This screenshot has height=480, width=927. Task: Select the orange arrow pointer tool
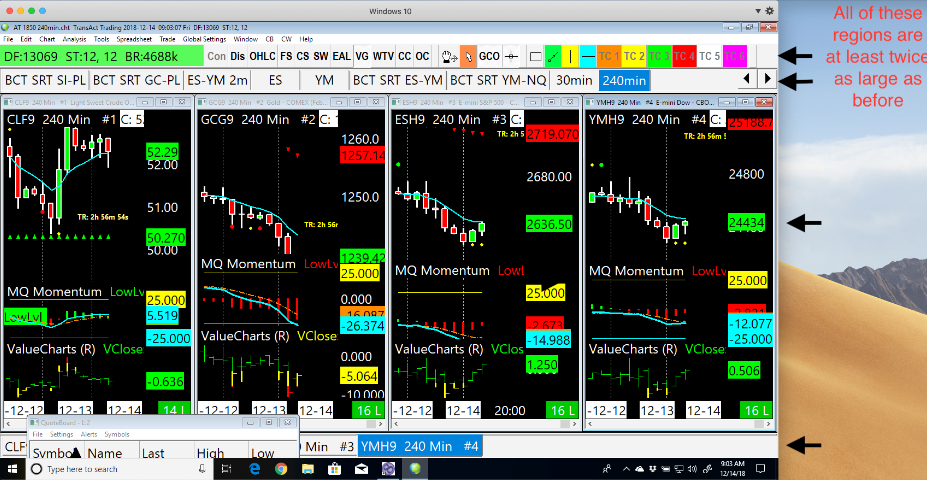pos(468,57)
